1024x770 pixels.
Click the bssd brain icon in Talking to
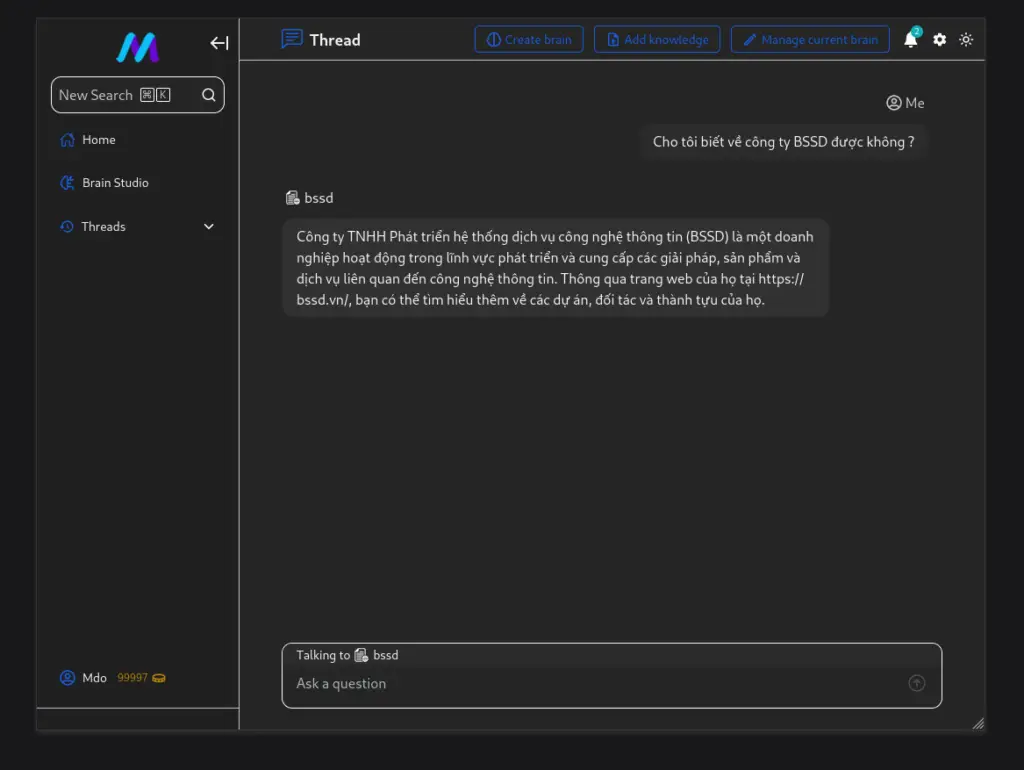361,655
